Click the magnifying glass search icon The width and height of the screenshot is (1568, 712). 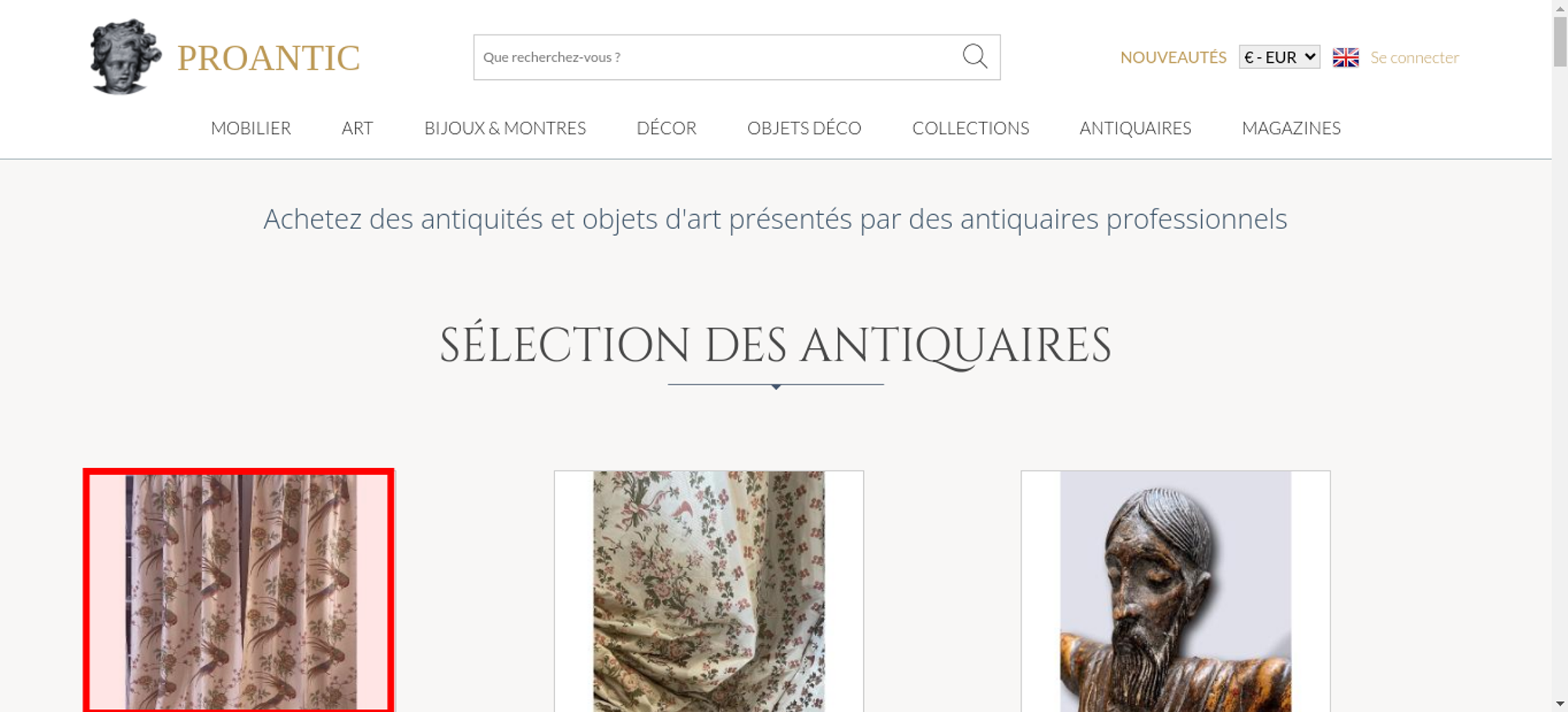(975, 56)
